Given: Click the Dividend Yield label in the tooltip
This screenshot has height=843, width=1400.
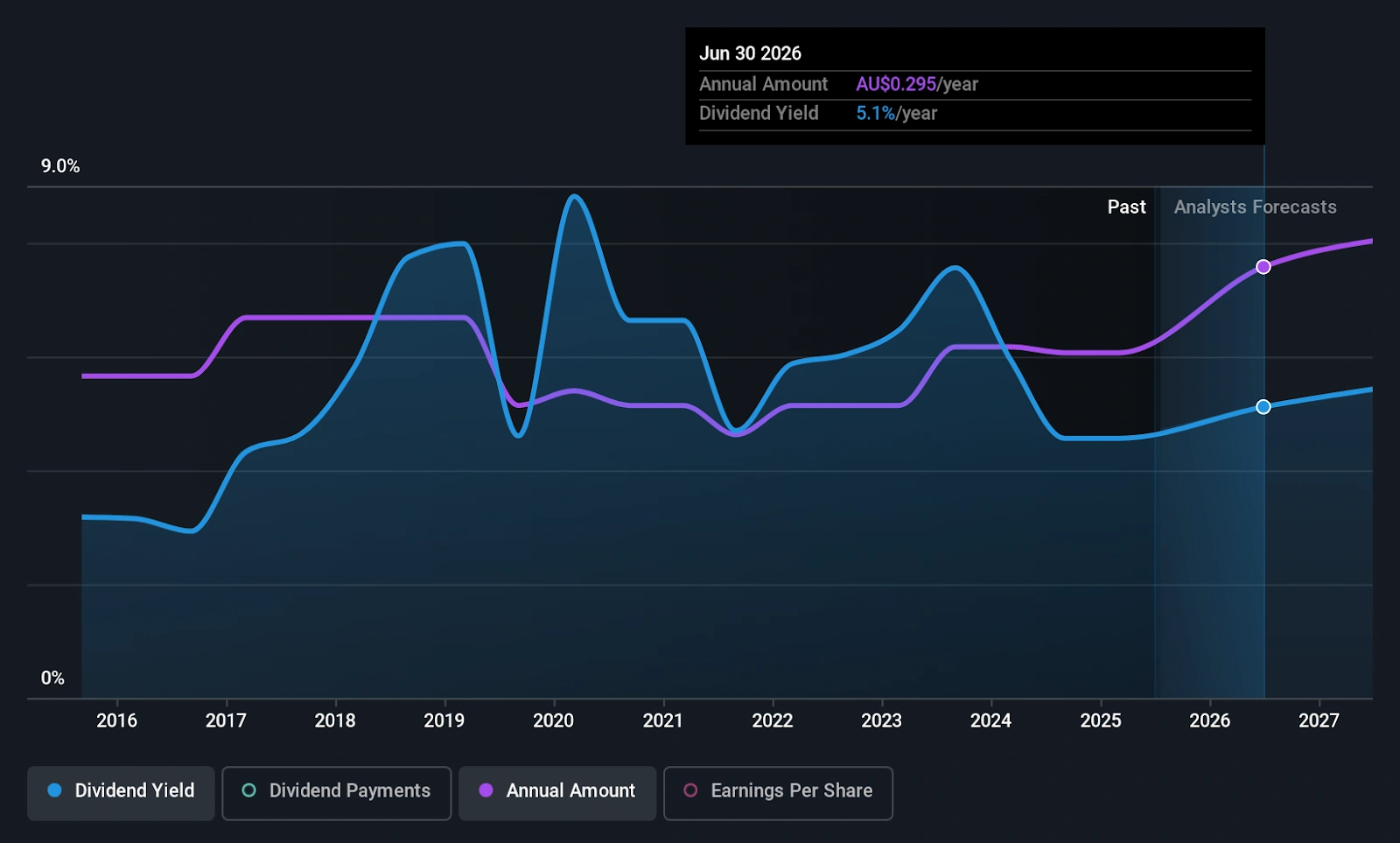Looking at the screenshot, I should click(x=759, y=114).
